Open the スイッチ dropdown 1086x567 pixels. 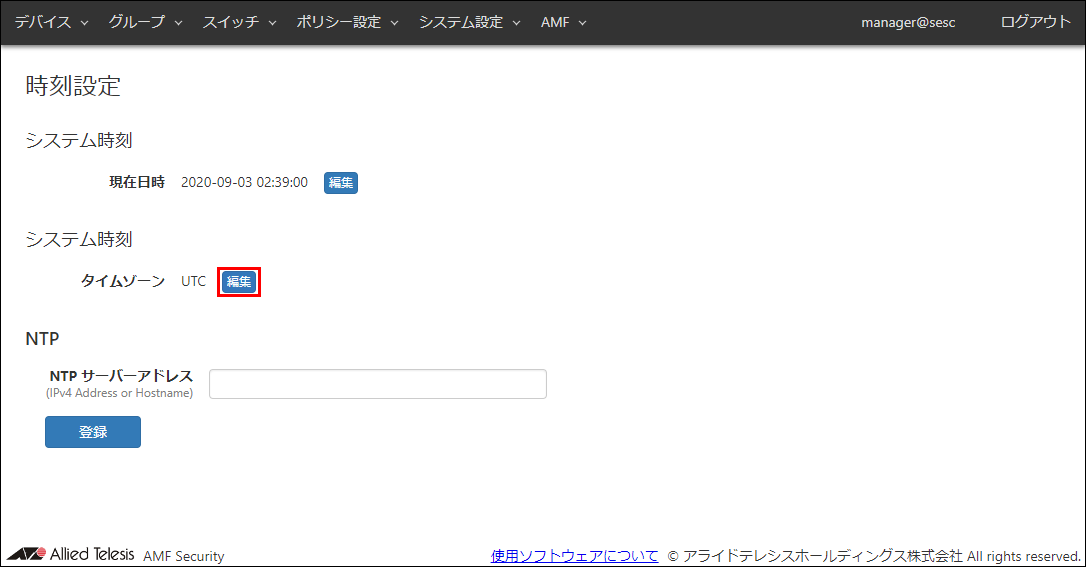tap(239, 22)
